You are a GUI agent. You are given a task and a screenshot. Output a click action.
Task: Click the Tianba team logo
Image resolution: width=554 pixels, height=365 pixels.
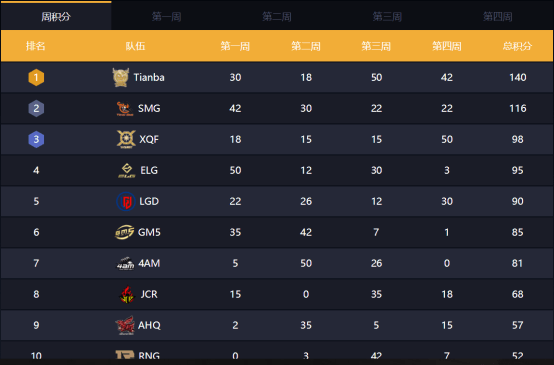pos(120,77)
